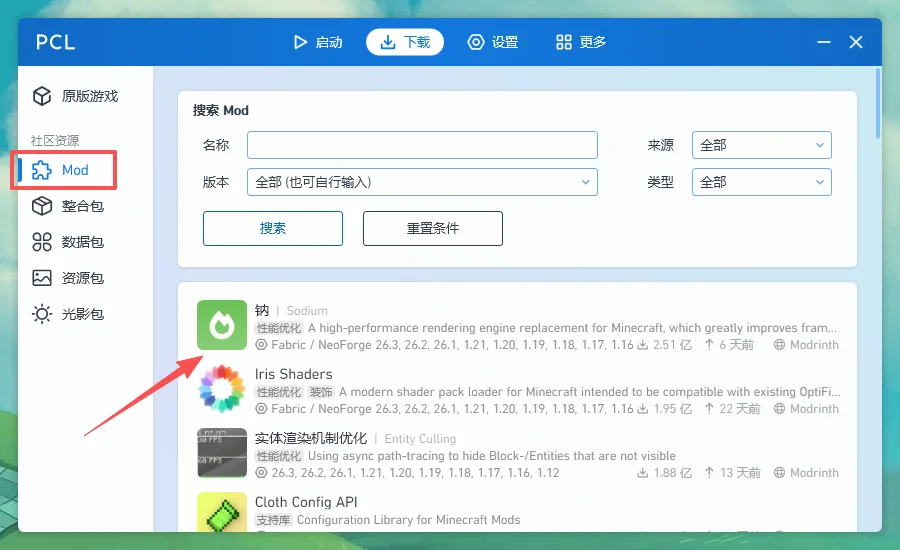
Task: Click the sun icon beside 光影包
Action: click(42, 314)
